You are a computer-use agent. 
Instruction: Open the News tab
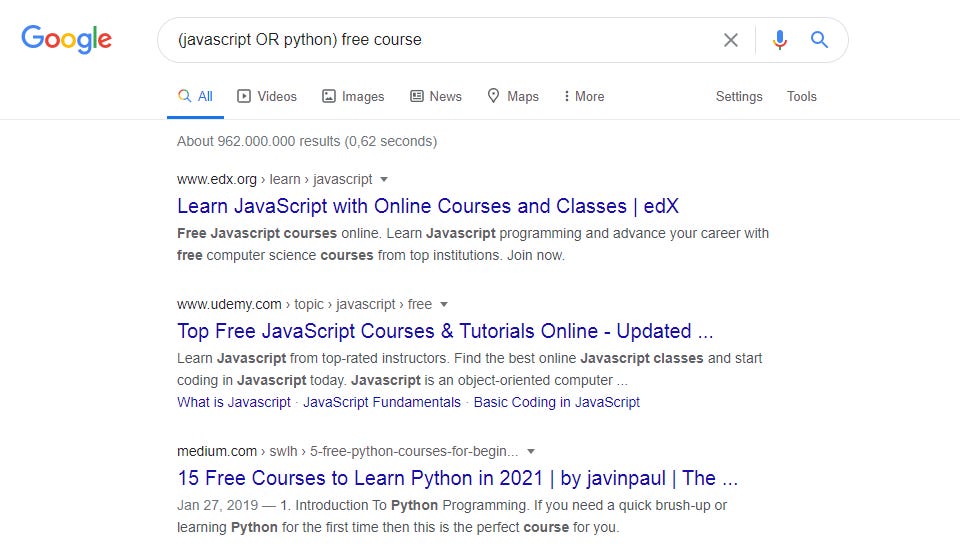coord(436,96)
